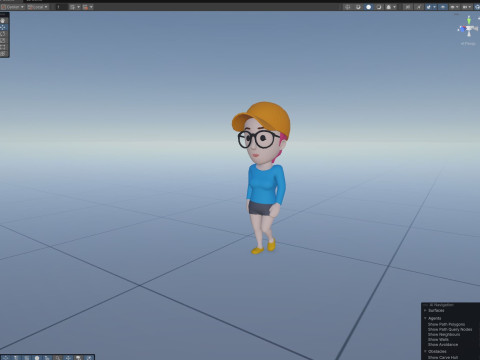
Task: Toggle Show Carve Hull option
Action: pos(443,357)
